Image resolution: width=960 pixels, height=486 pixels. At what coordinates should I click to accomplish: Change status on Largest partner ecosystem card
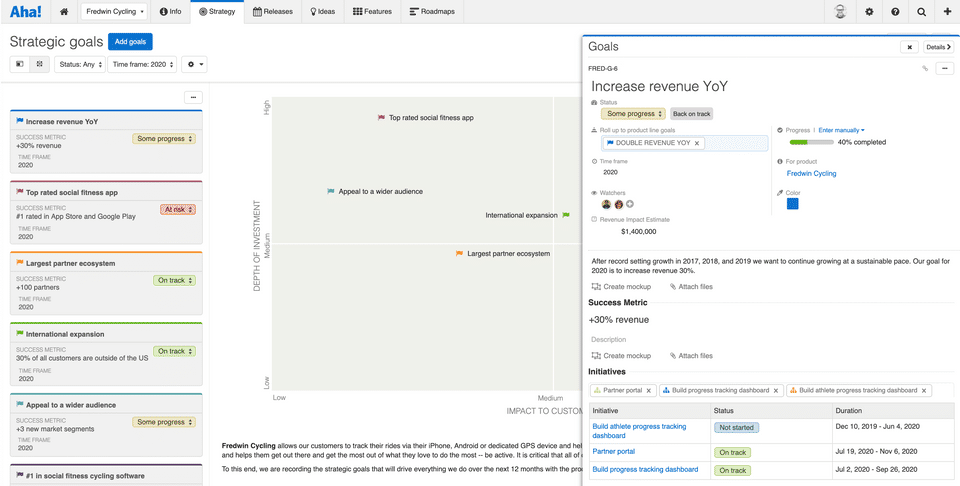point(174,280)
